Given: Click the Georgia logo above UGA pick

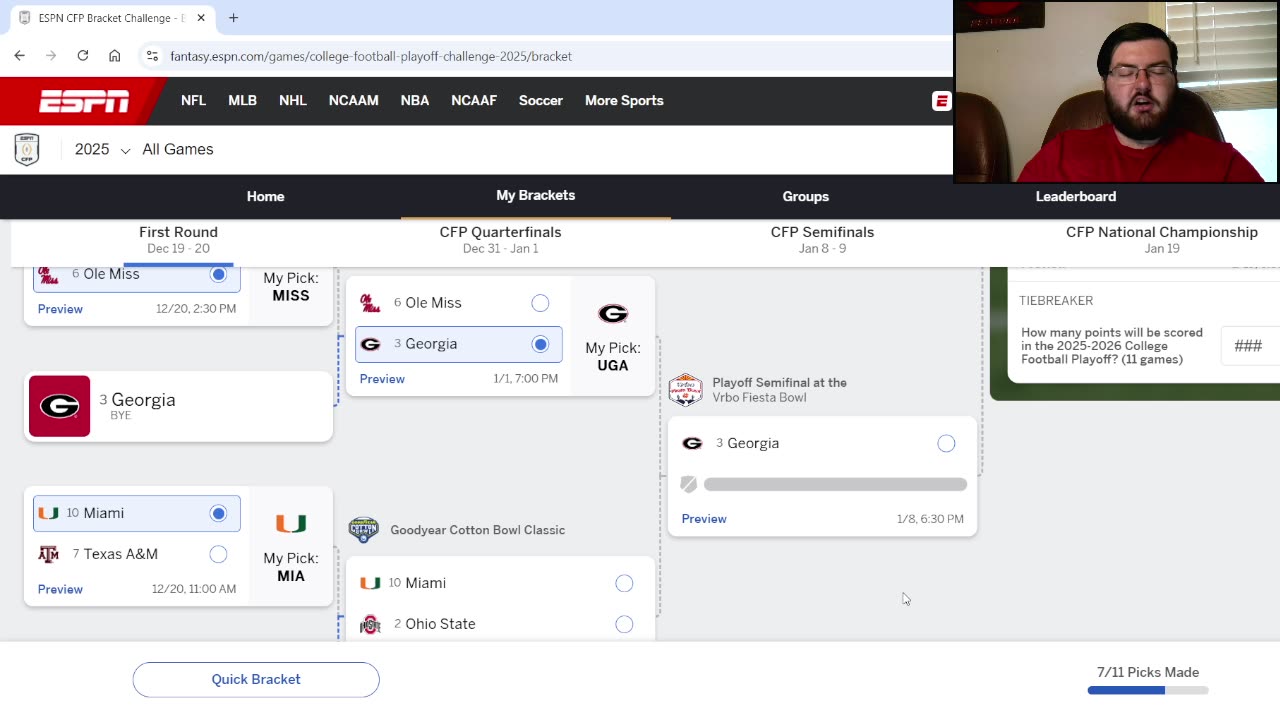Looking at the screenshot, I should [613, 314].
